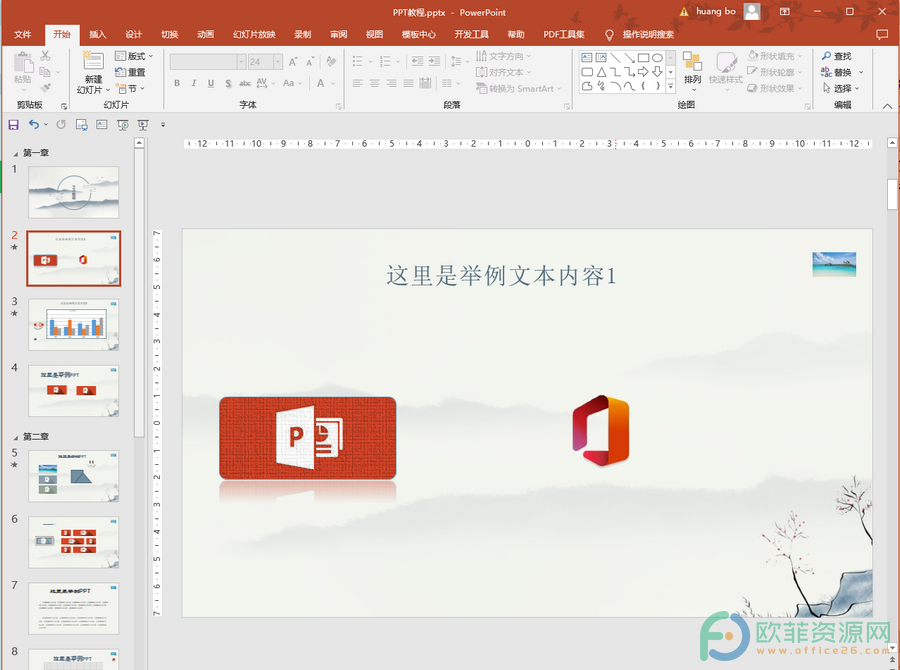Select the red PowerPoint logo picture
This screenshot has width=900, height=670.
click(x=308, y=438)
